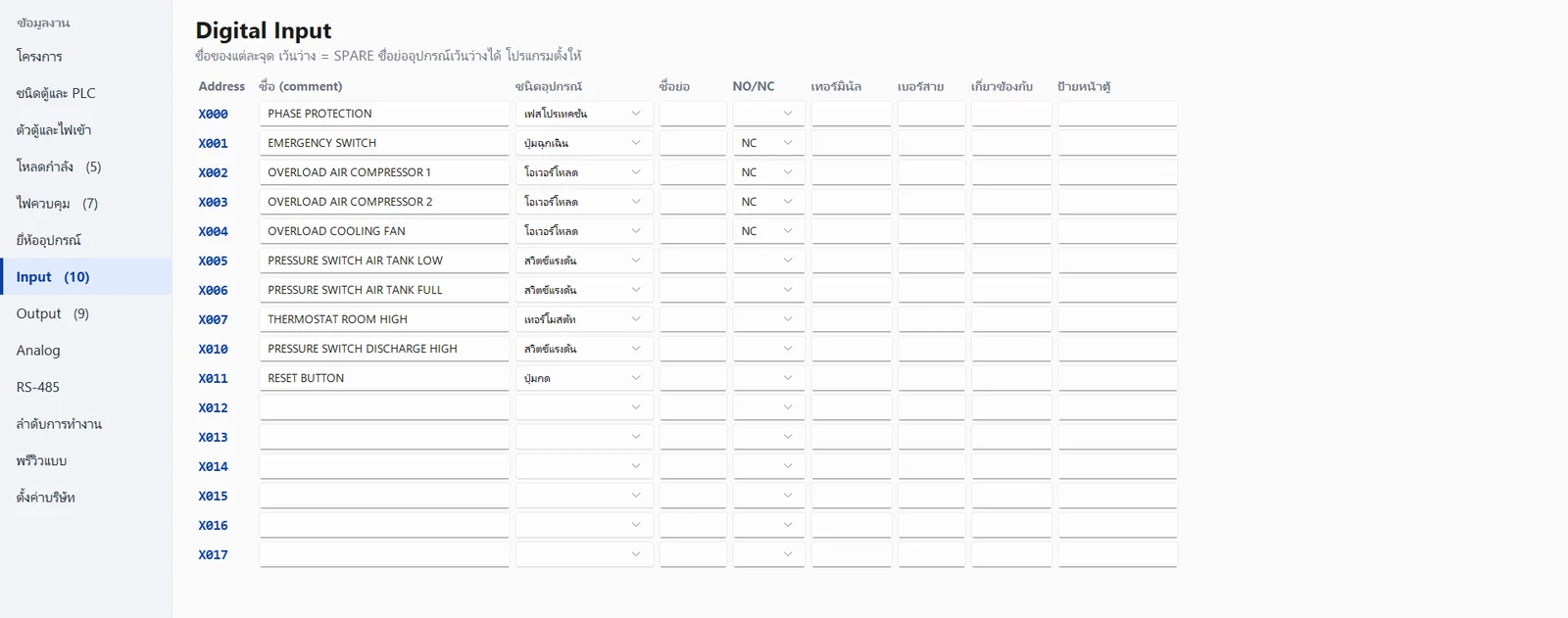The image size is (1568, 618).
Task: Click the empty comment field for X016
Action: coord(384,525)
